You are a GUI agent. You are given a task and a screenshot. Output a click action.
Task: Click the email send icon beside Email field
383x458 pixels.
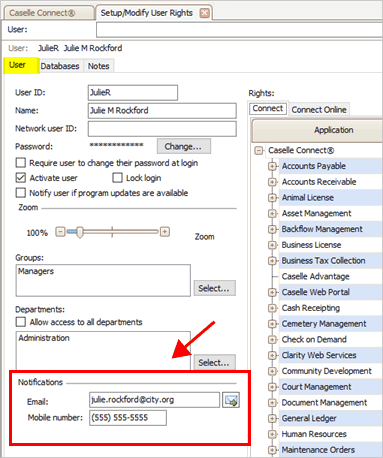click(231, 400)
